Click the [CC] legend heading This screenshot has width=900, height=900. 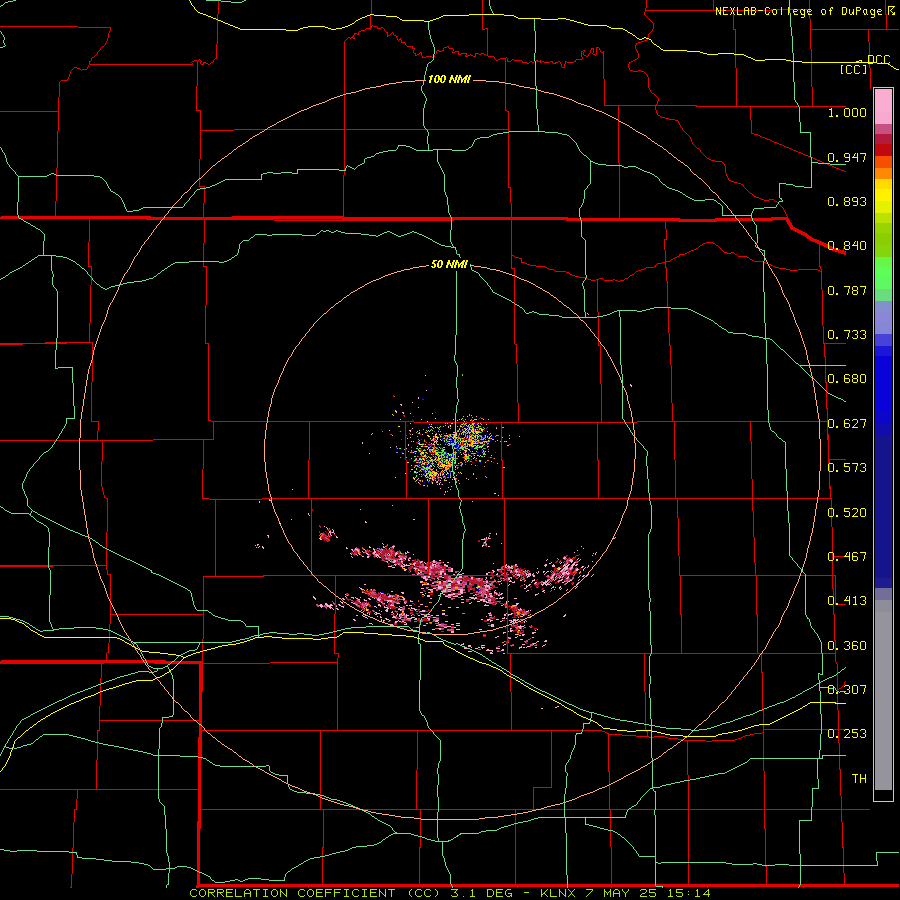[x=853, y=69]
